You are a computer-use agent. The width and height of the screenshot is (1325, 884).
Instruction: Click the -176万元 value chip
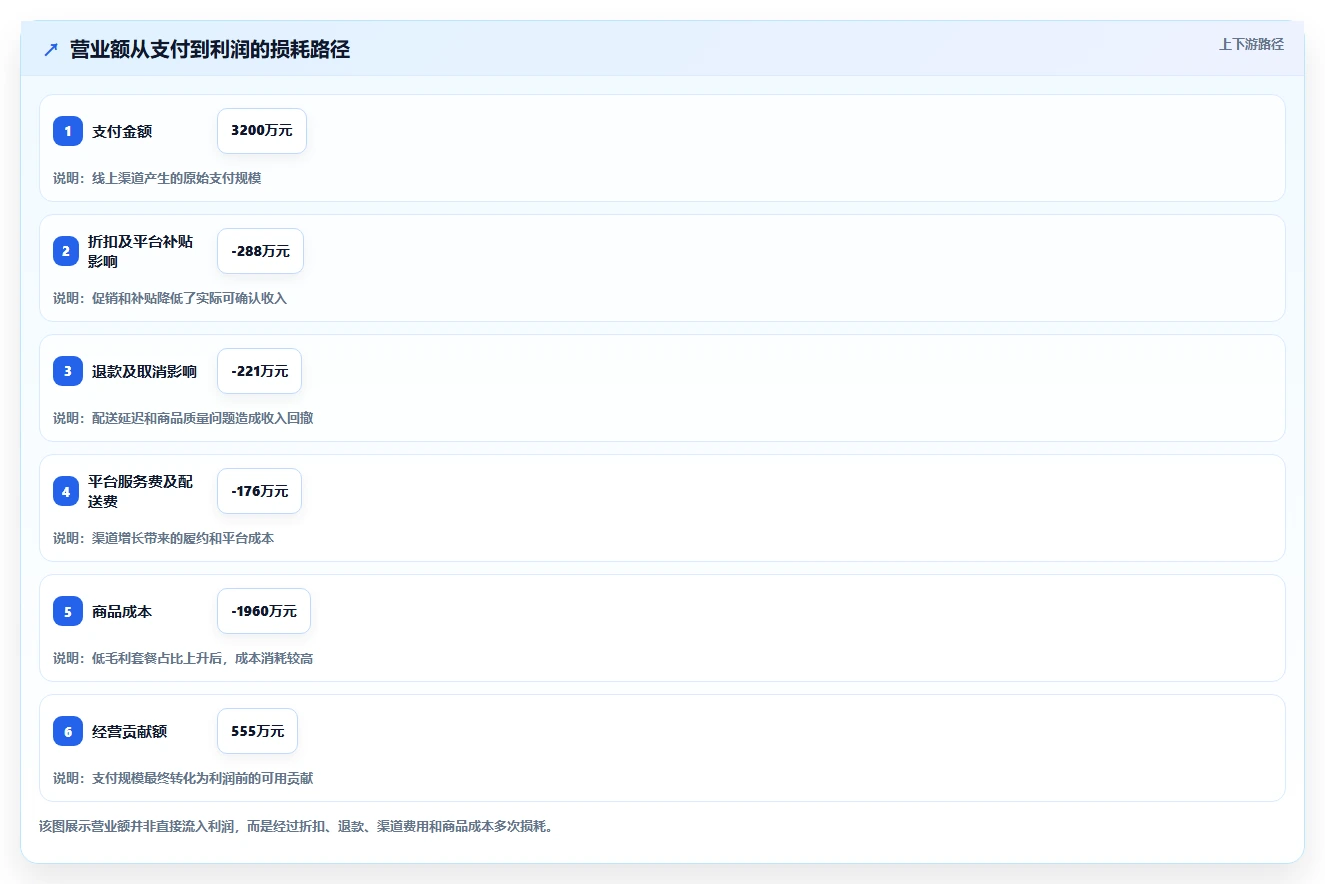pyautogui.click(x=259, y=491)
